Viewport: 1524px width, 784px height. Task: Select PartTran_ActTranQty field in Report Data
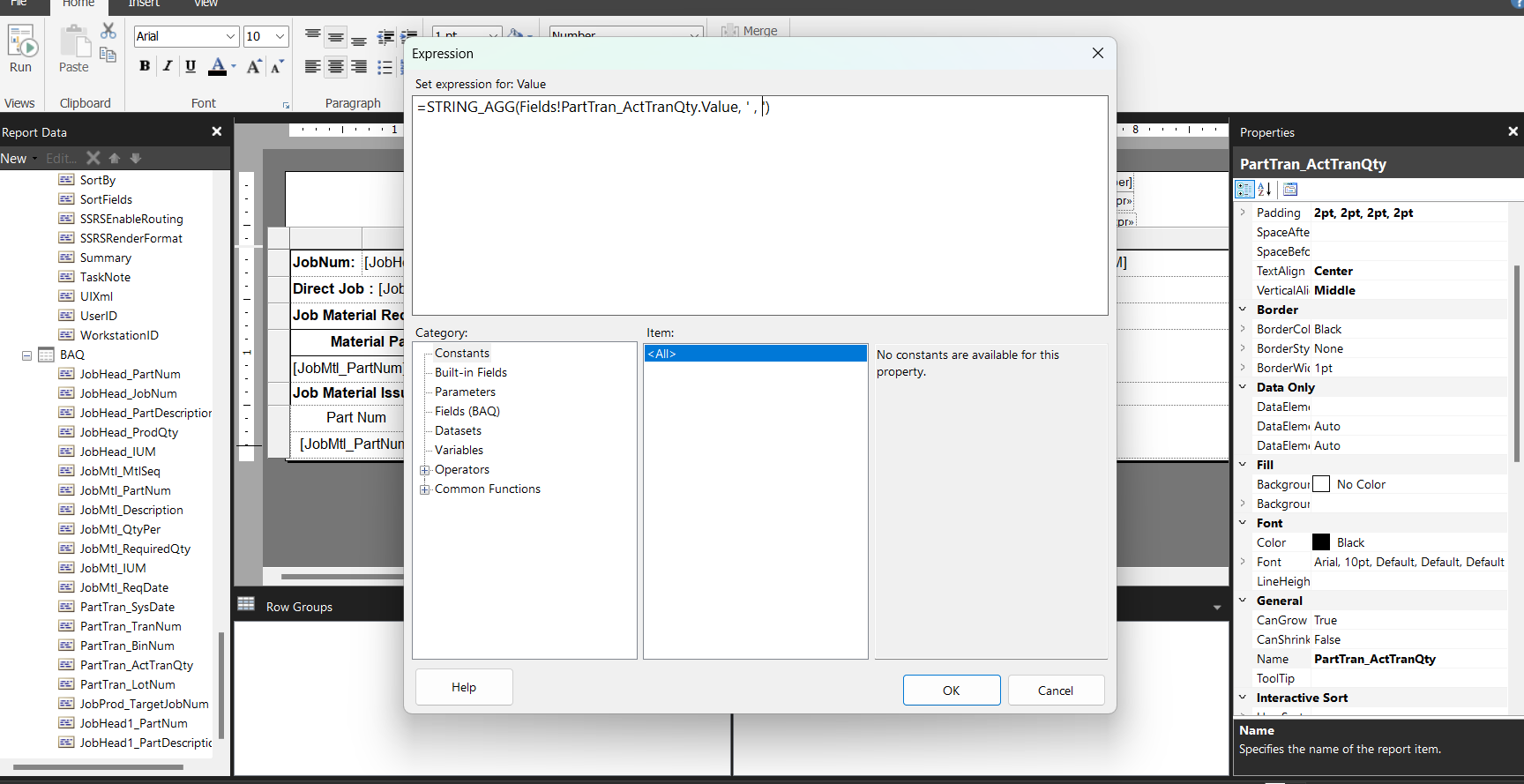(136, 666)
